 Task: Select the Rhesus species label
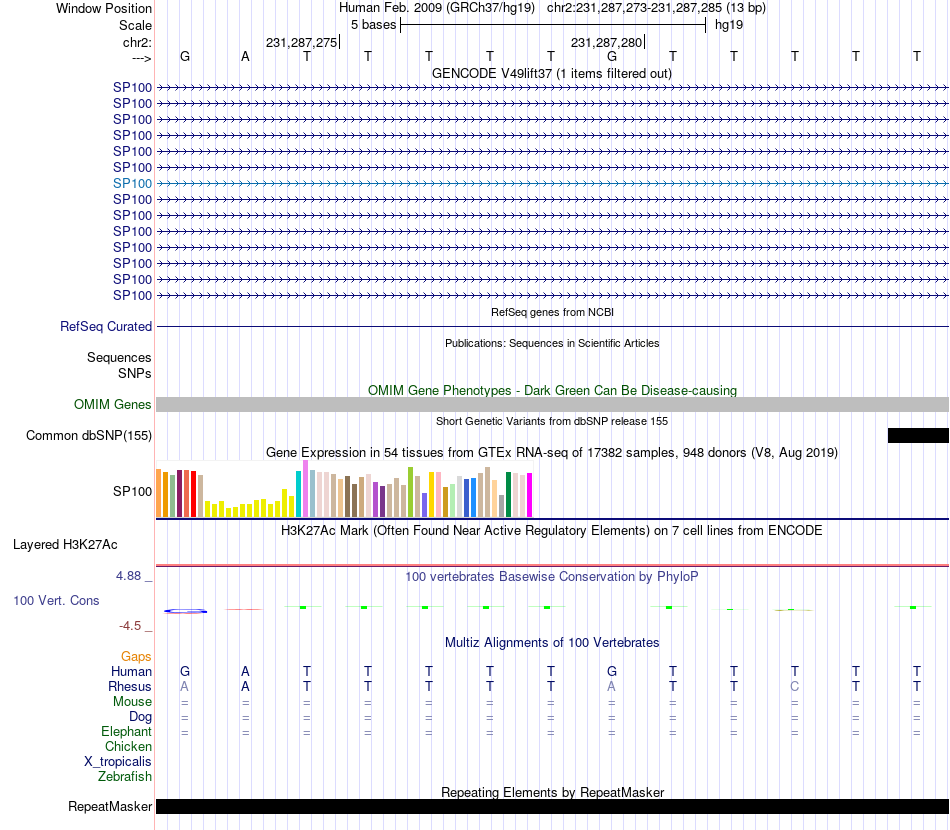coord(129,686)
